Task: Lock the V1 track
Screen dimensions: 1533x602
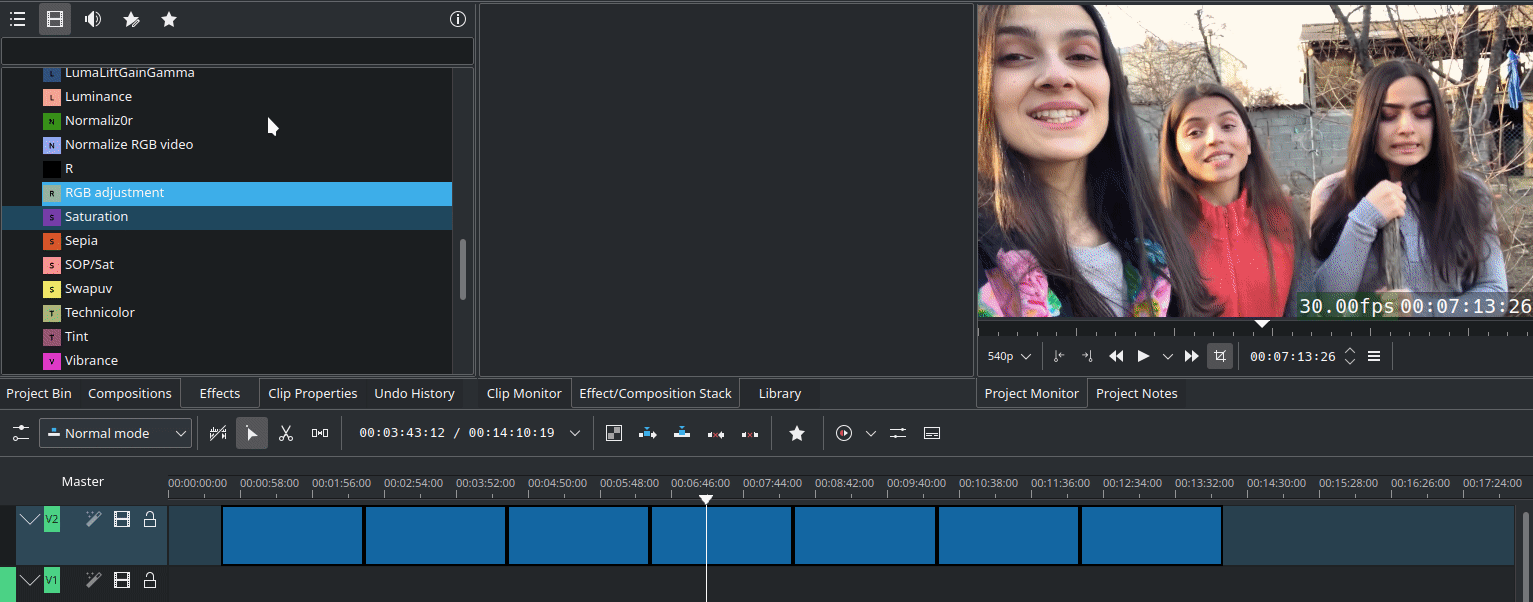Action: click(150, 580)
